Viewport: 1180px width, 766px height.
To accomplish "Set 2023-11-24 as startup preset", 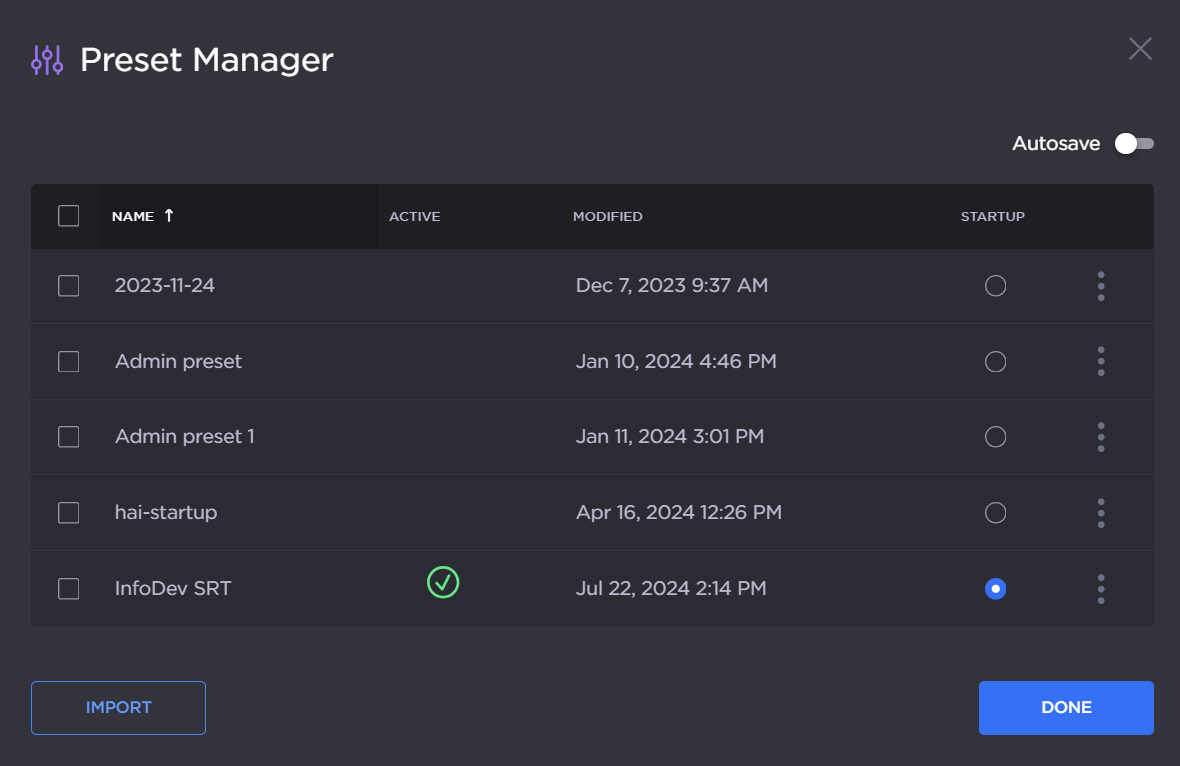I will click(995, 286).
